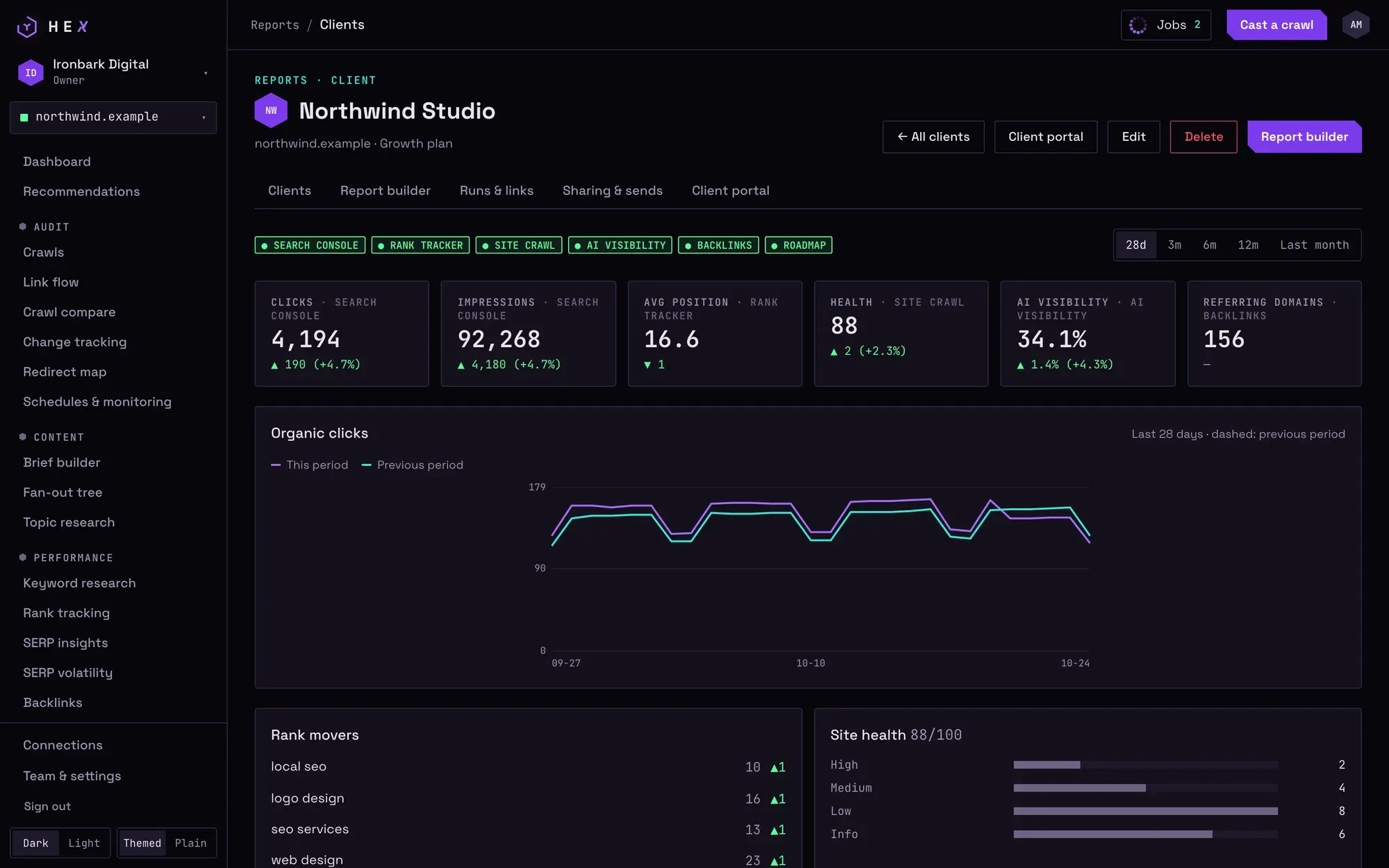The height and width of the screenshot is (868, 1389).
Task: Open the Runs & links tab
Action: pos(497,191)
